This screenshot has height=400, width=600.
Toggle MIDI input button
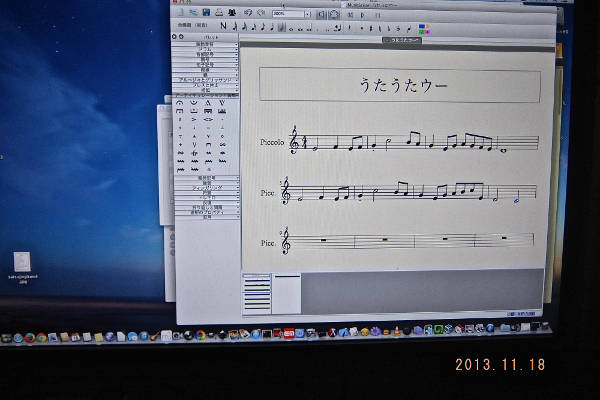click(334, 14)
